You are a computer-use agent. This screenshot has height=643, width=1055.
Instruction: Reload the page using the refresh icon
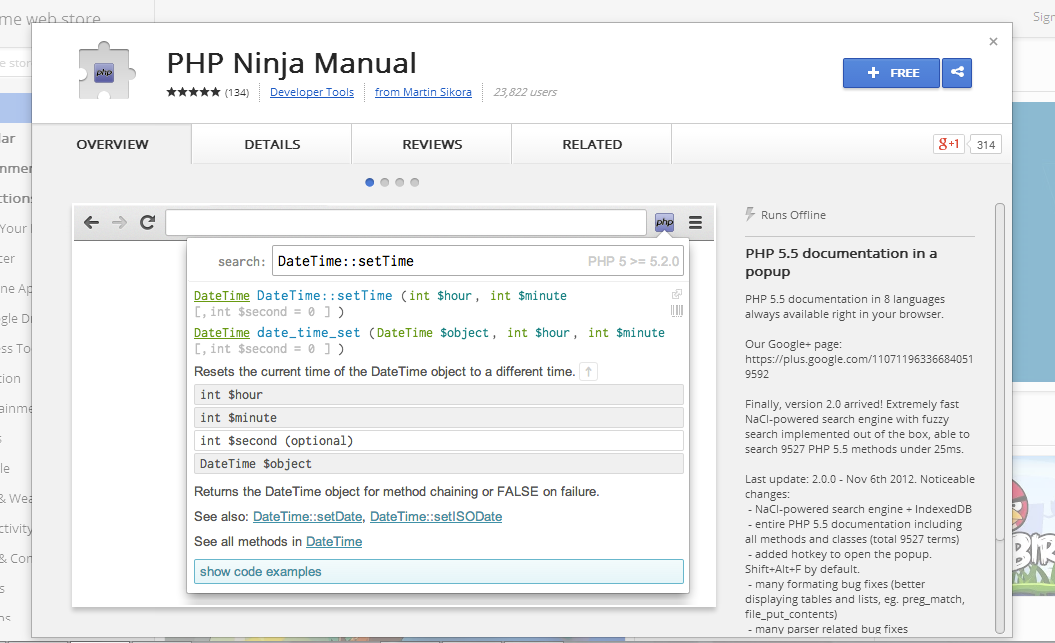pyautogui.click(x=148, y=222)
